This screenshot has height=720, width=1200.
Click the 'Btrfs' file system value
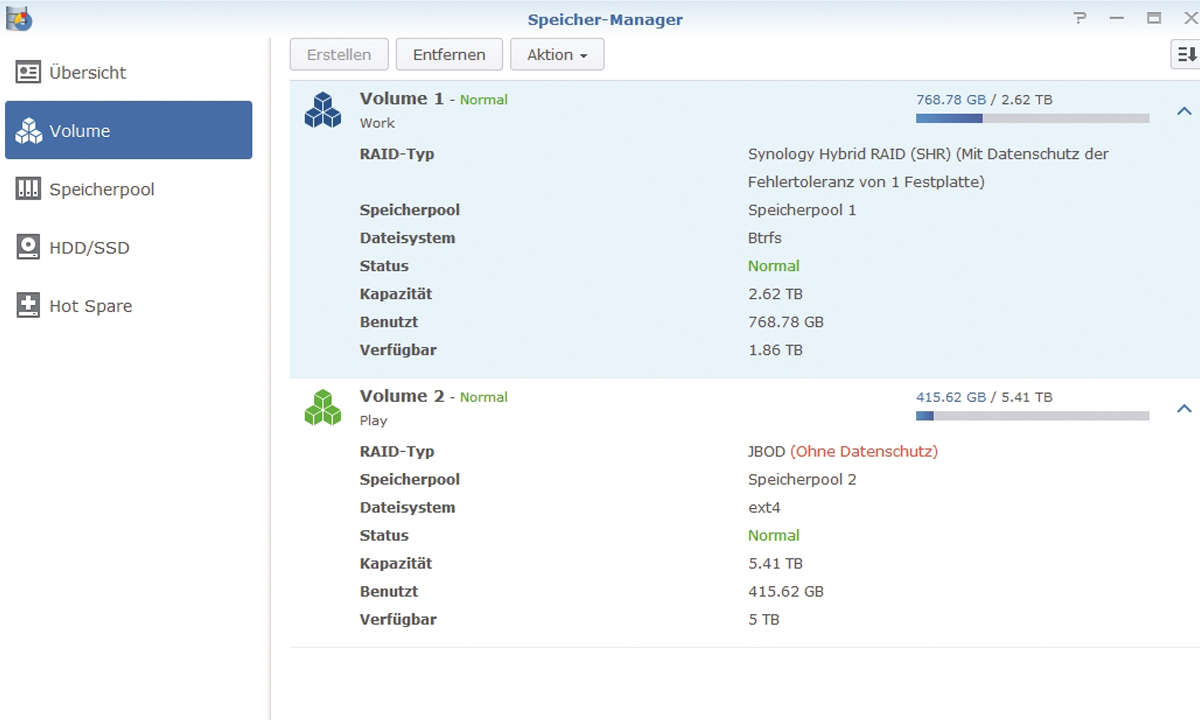tap(765, 238)
